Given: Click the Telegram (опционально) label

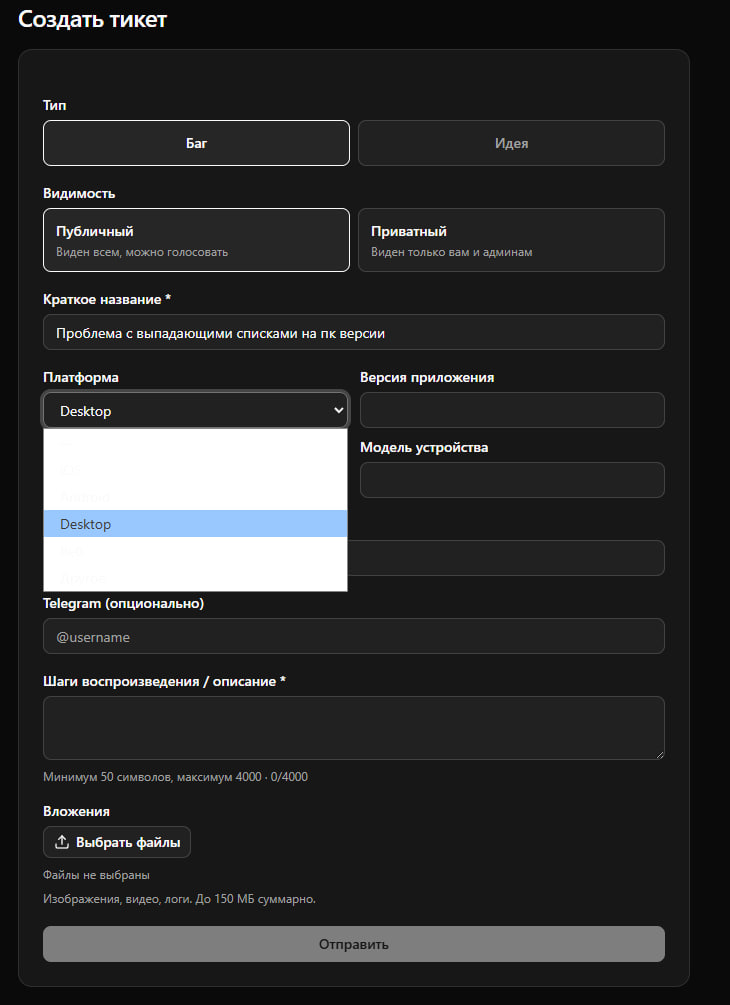Looking at the screenshot, I should point(124,603).
